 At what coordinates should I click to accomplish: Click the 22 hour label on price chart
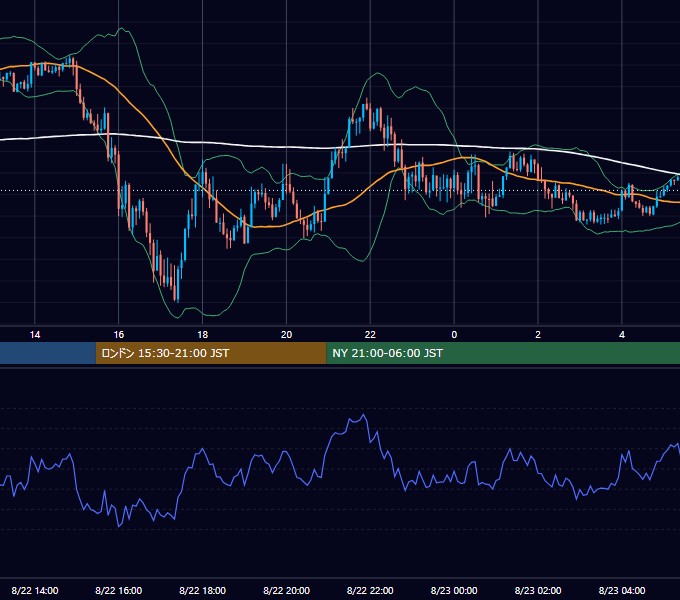coord(370,335)
